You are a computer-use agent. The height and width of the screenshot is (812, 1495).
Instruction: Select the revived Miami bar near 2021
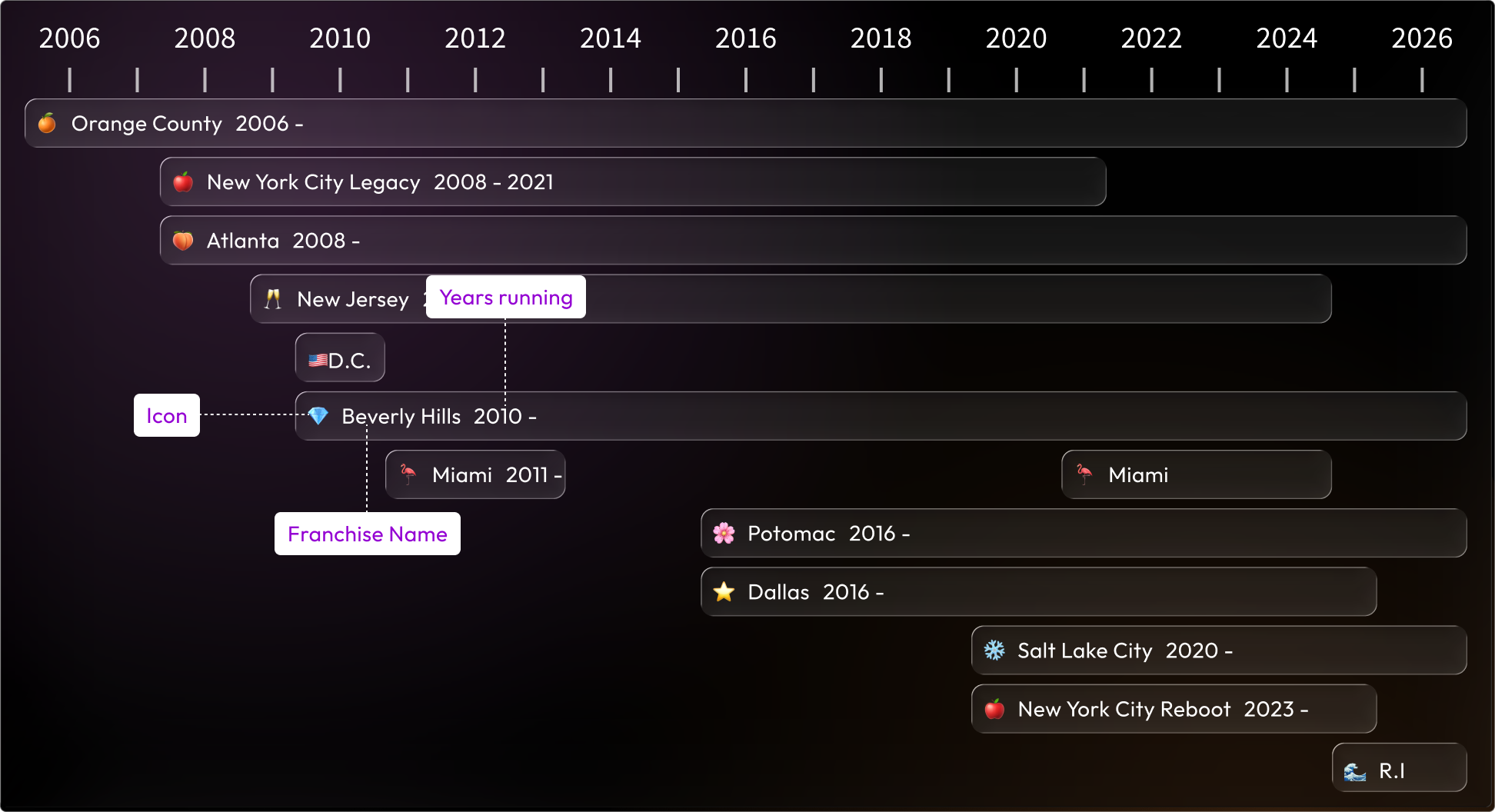pos(1196,474)
